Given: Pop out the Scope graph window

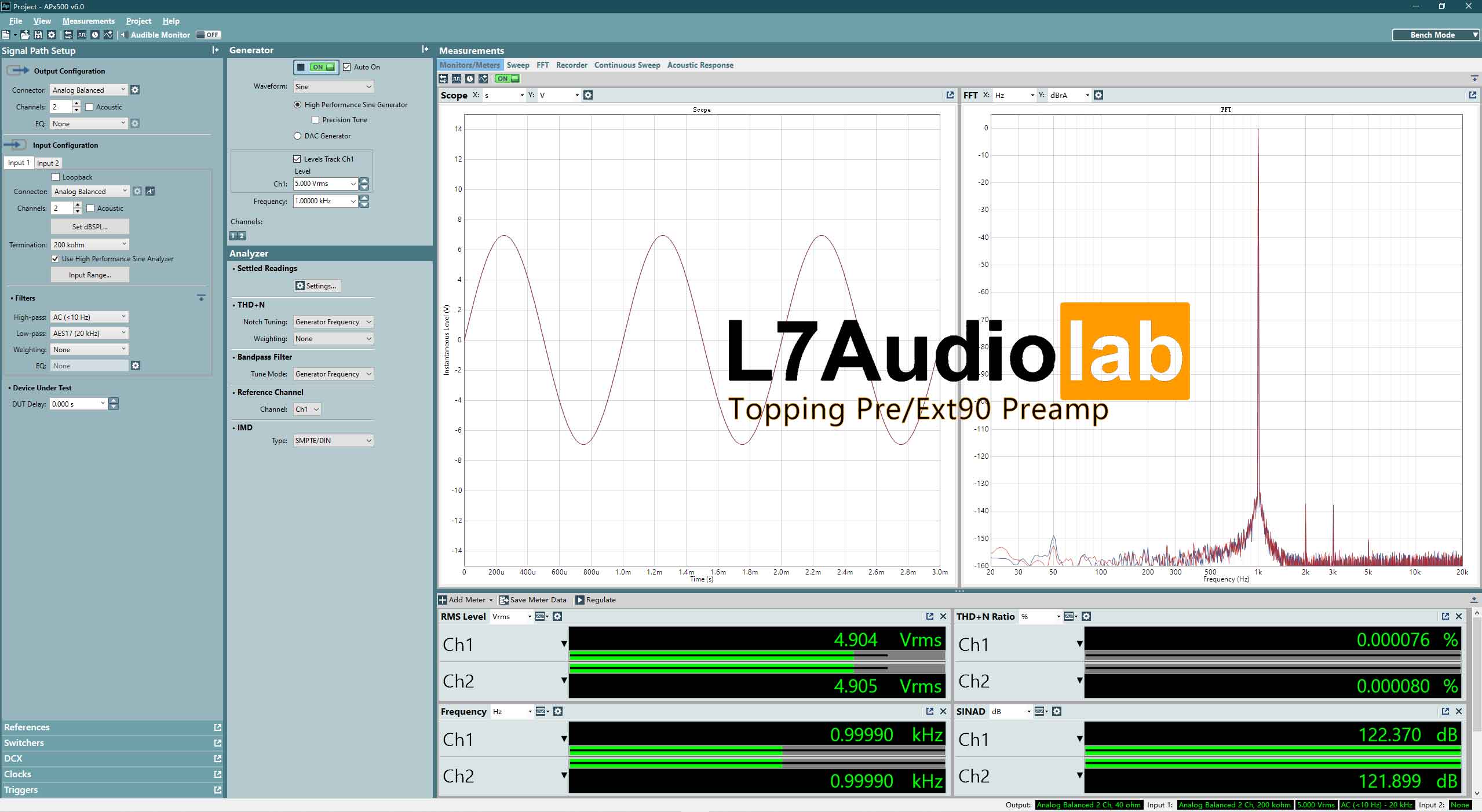Looking at the screenshot, I should 950,95.
